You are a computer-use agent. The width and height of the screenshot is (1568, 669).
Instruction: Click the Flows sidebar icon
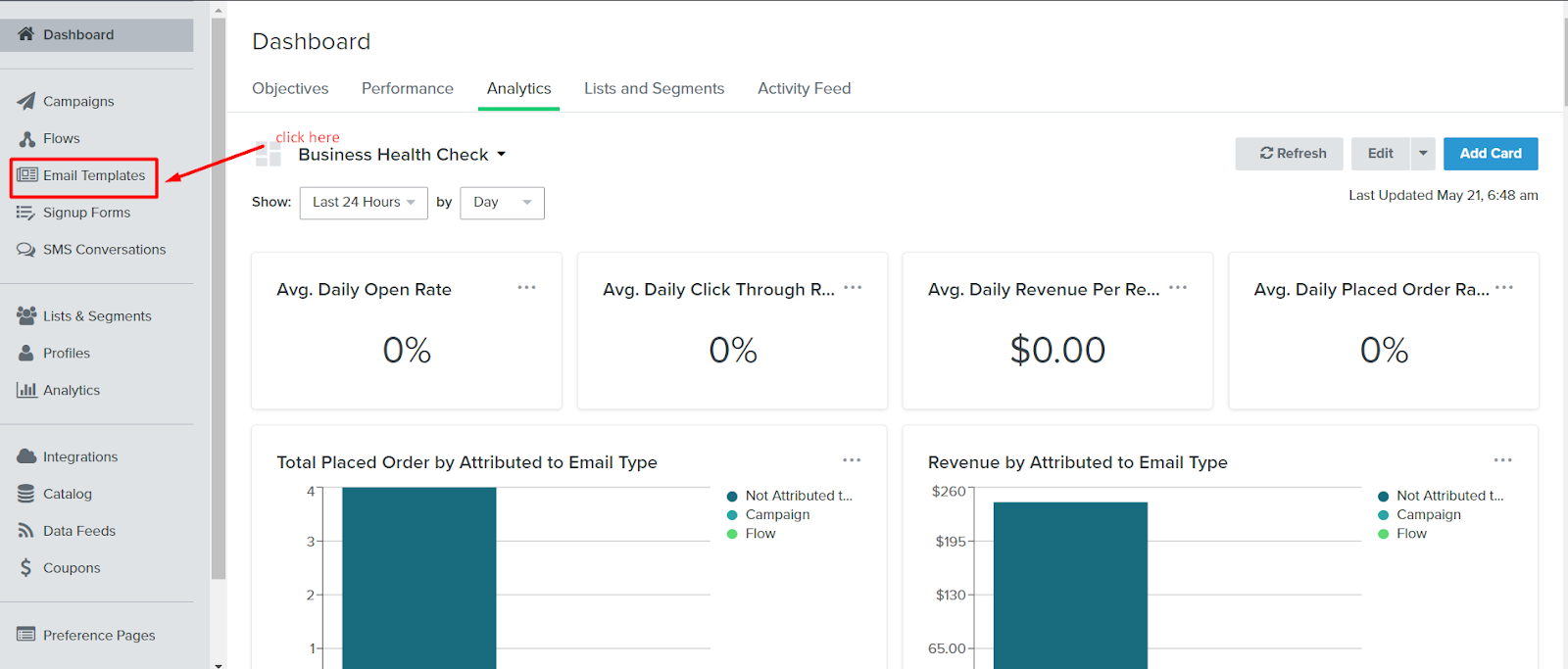tap(26, 138)
